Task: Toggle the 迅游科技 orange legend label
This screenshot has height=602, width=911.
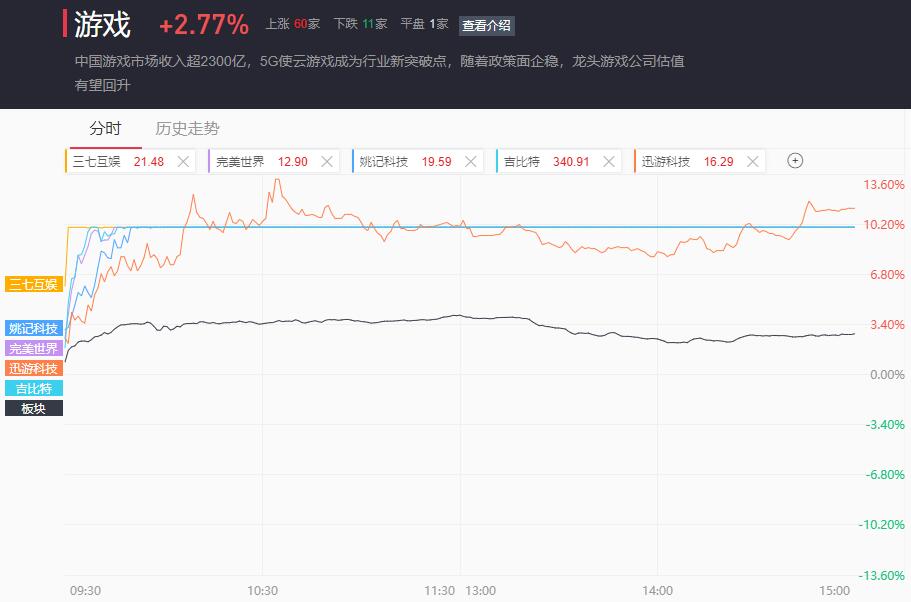Action: (x=34, y=368)
